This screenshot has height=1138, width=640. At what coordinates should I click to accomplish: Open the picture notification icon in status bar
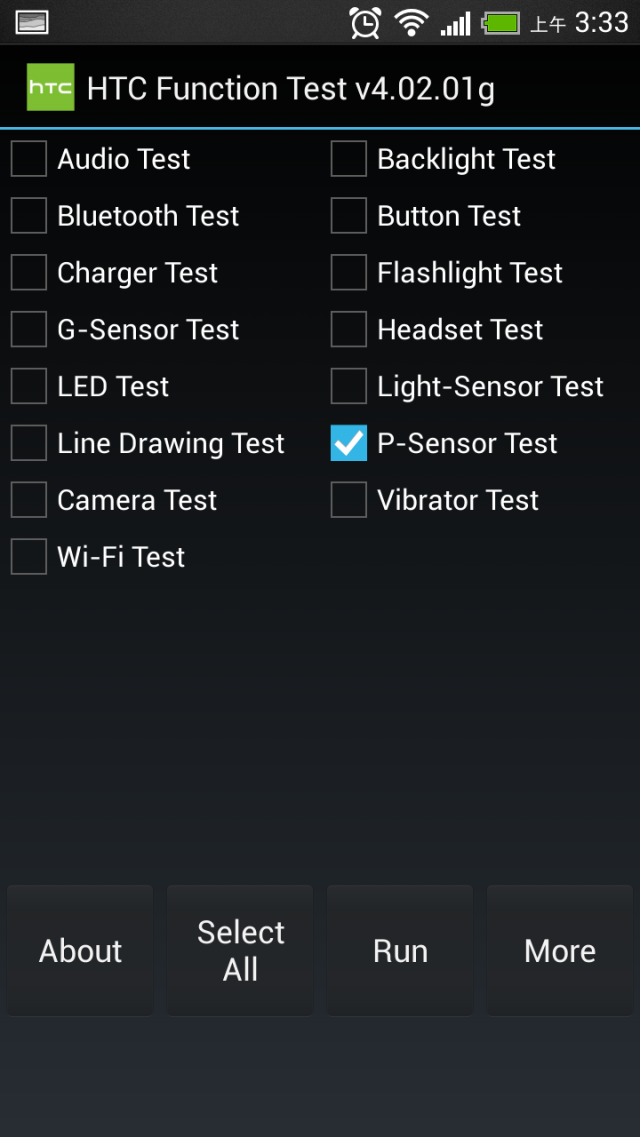[x=31, y=22]
